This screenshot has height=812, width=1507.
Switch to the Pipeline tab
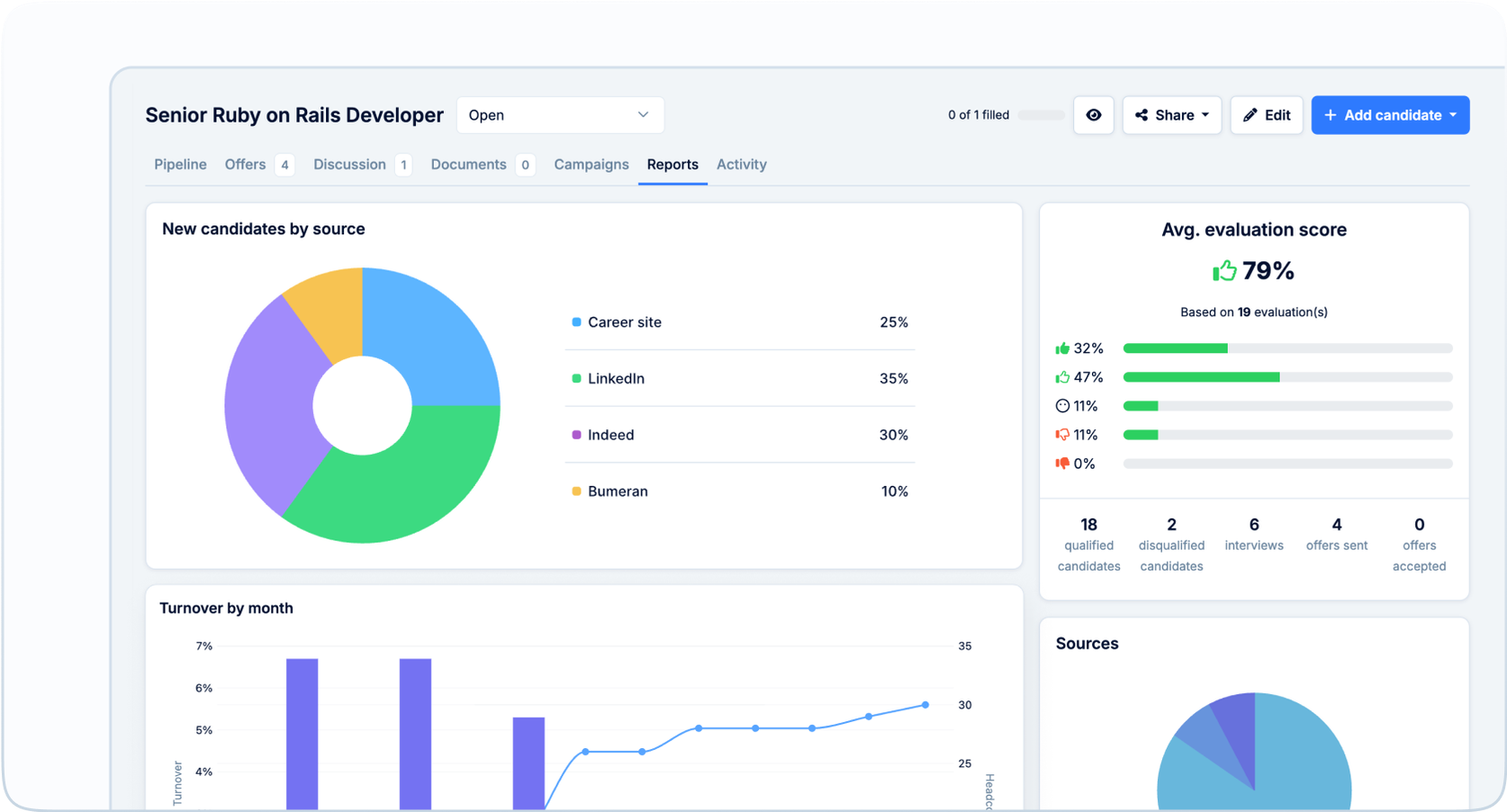[180, 165]
